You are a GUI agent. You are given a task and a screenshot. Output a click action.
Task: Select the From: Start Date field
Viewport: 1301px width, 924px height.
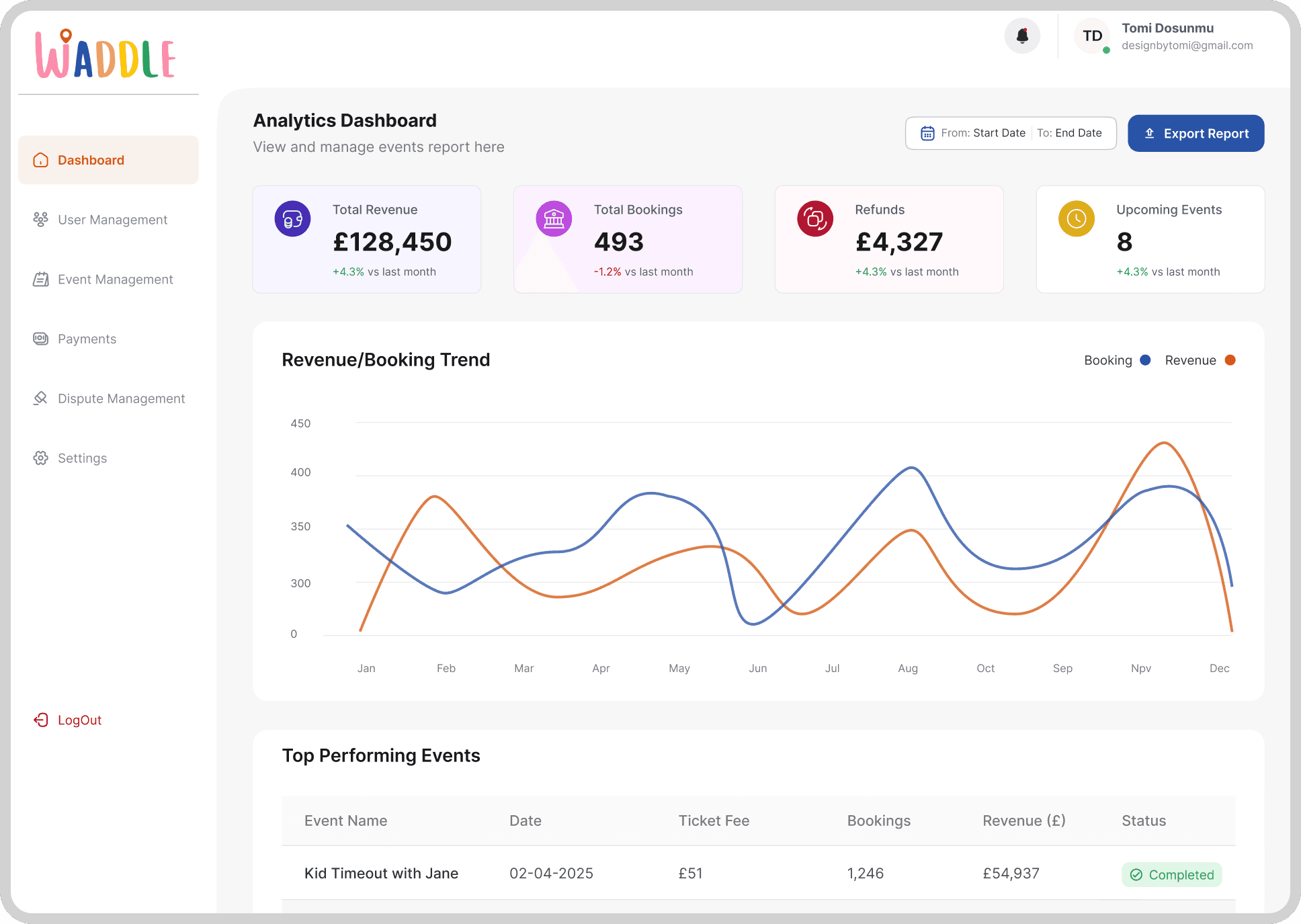983,133
